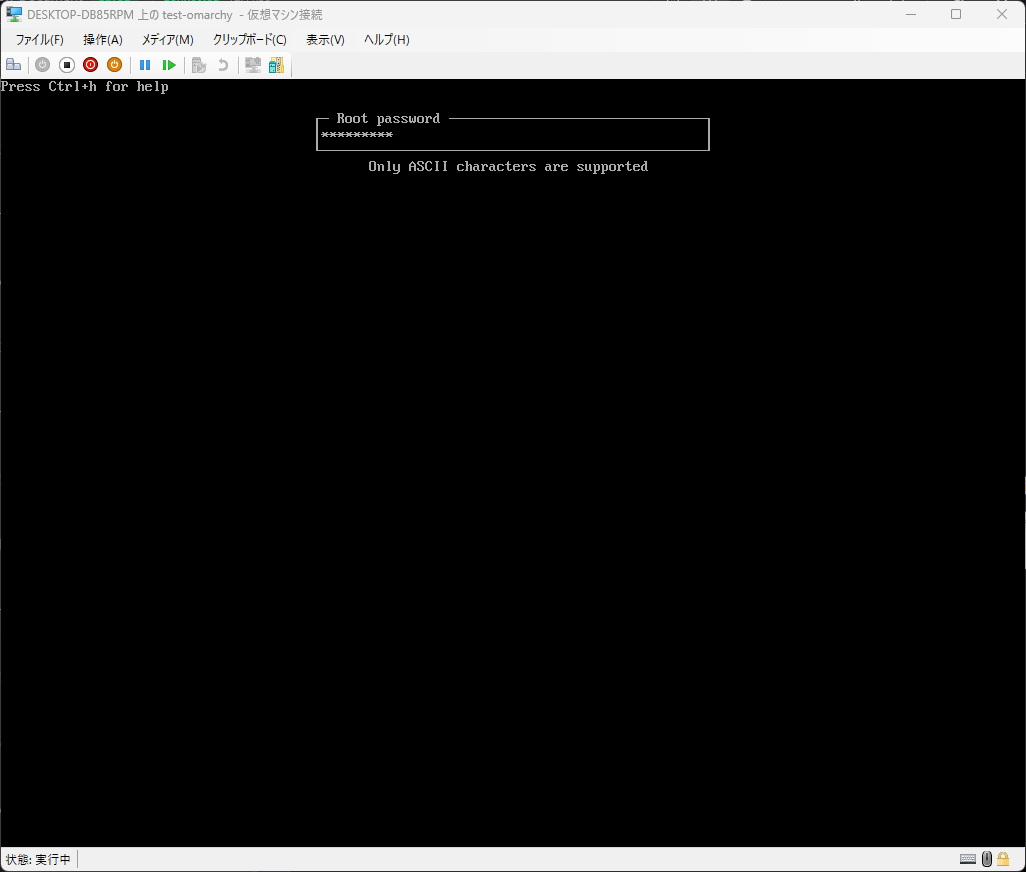Image resolution: width=1026 pixels, height=872 pixels.
Task: Click the mouse status bar icon
Action: 987,859
